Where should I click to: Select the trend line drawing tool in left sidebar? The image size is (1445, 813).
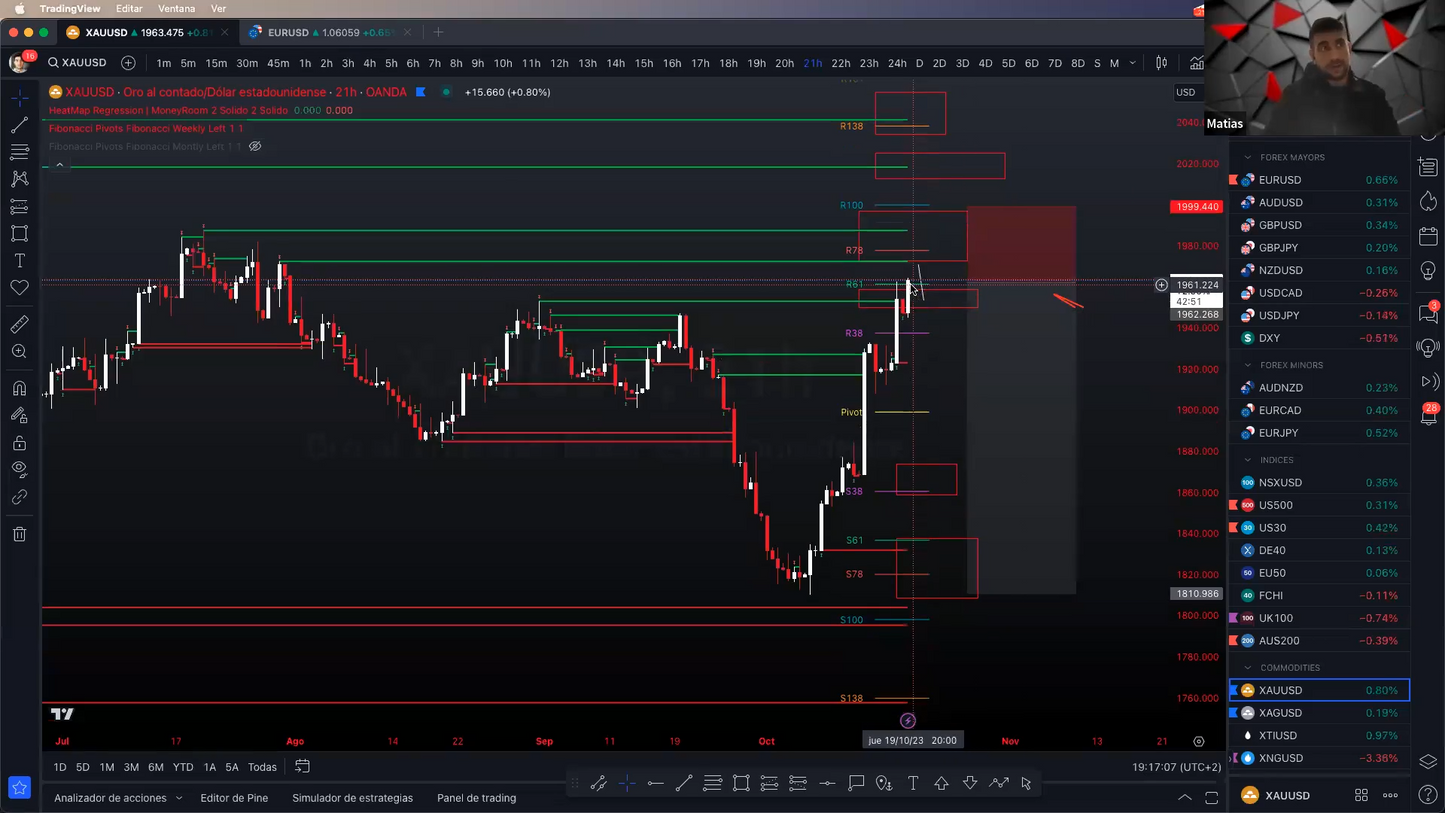[19, 126]
